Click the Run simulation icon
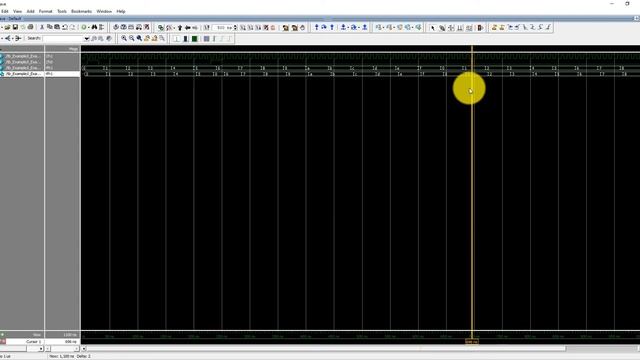Image resolution: width=640 pixels, height=360 pixels. [x=242, y=27]
